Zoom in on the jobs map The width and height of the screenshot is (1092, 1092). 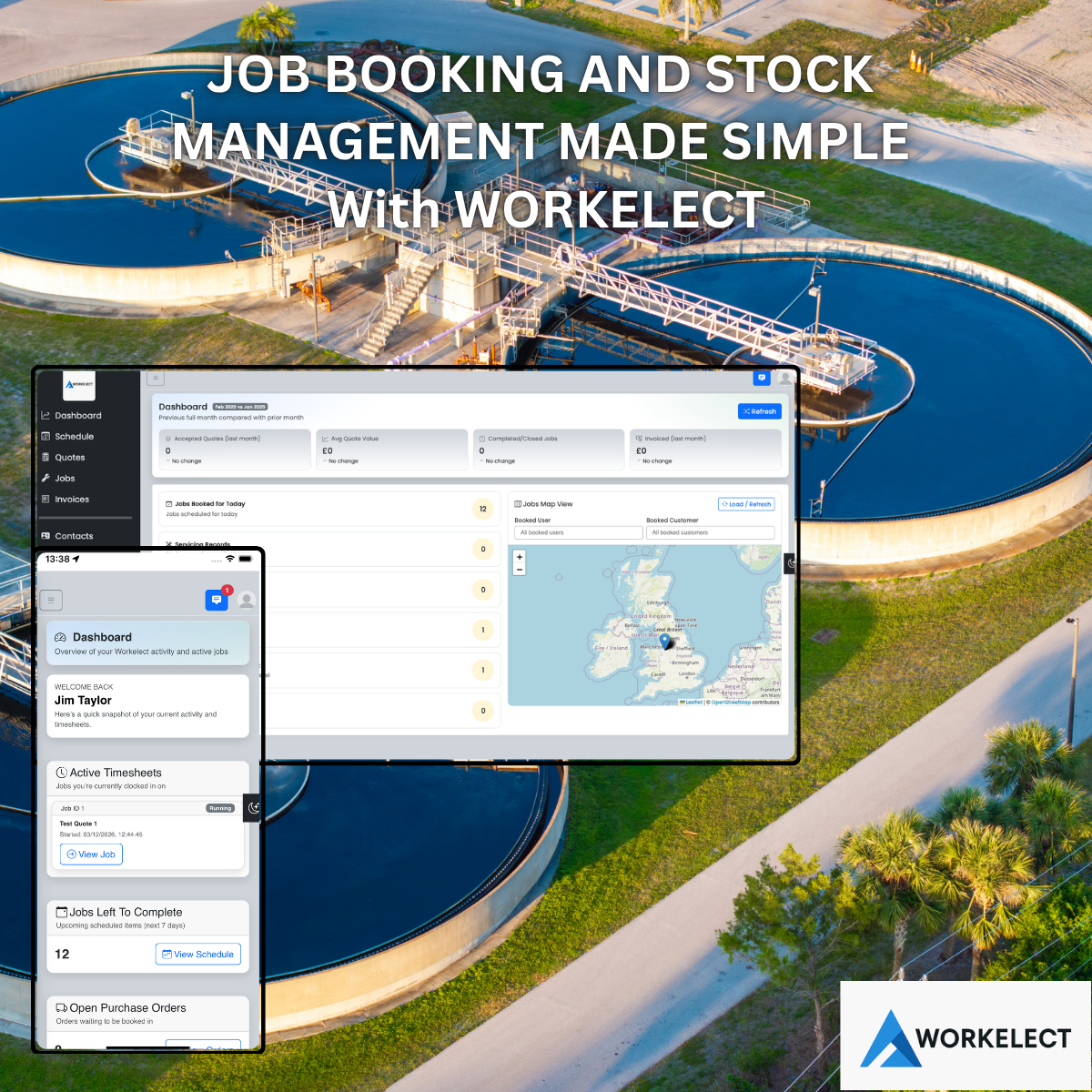point(520,557)
